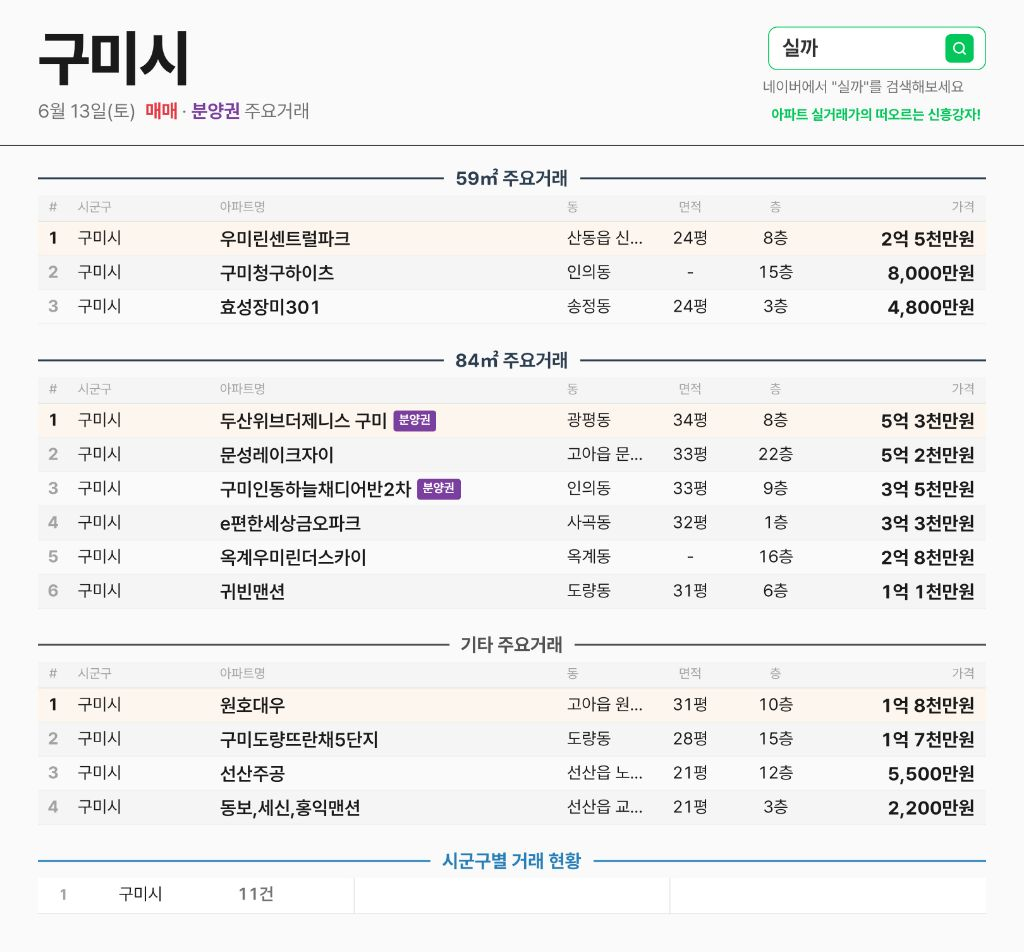Click the red 매매 label in subtitle

pos(161,111)
